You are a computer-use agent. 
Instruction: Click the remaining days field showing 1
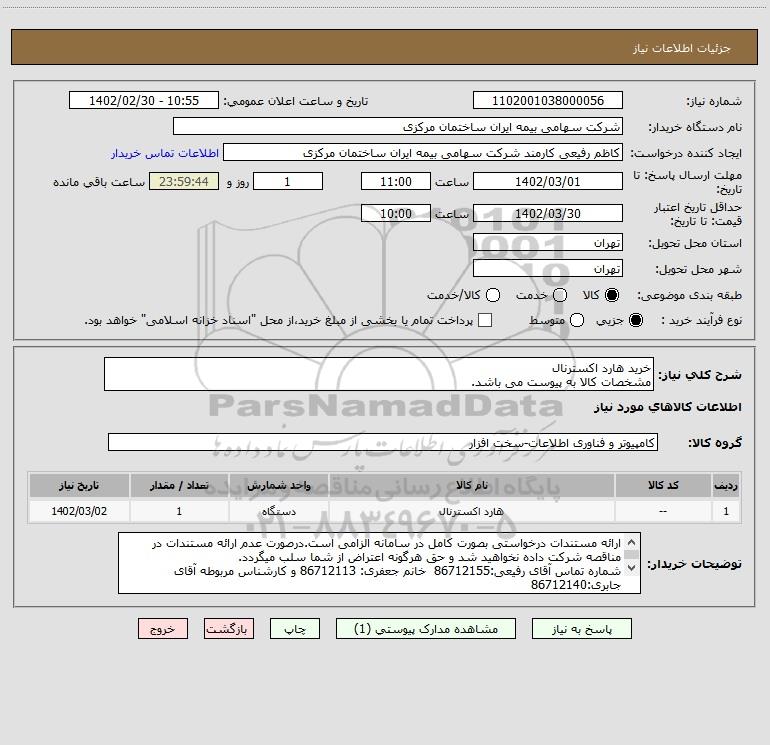pyautogui.click(x=288, y=181)
